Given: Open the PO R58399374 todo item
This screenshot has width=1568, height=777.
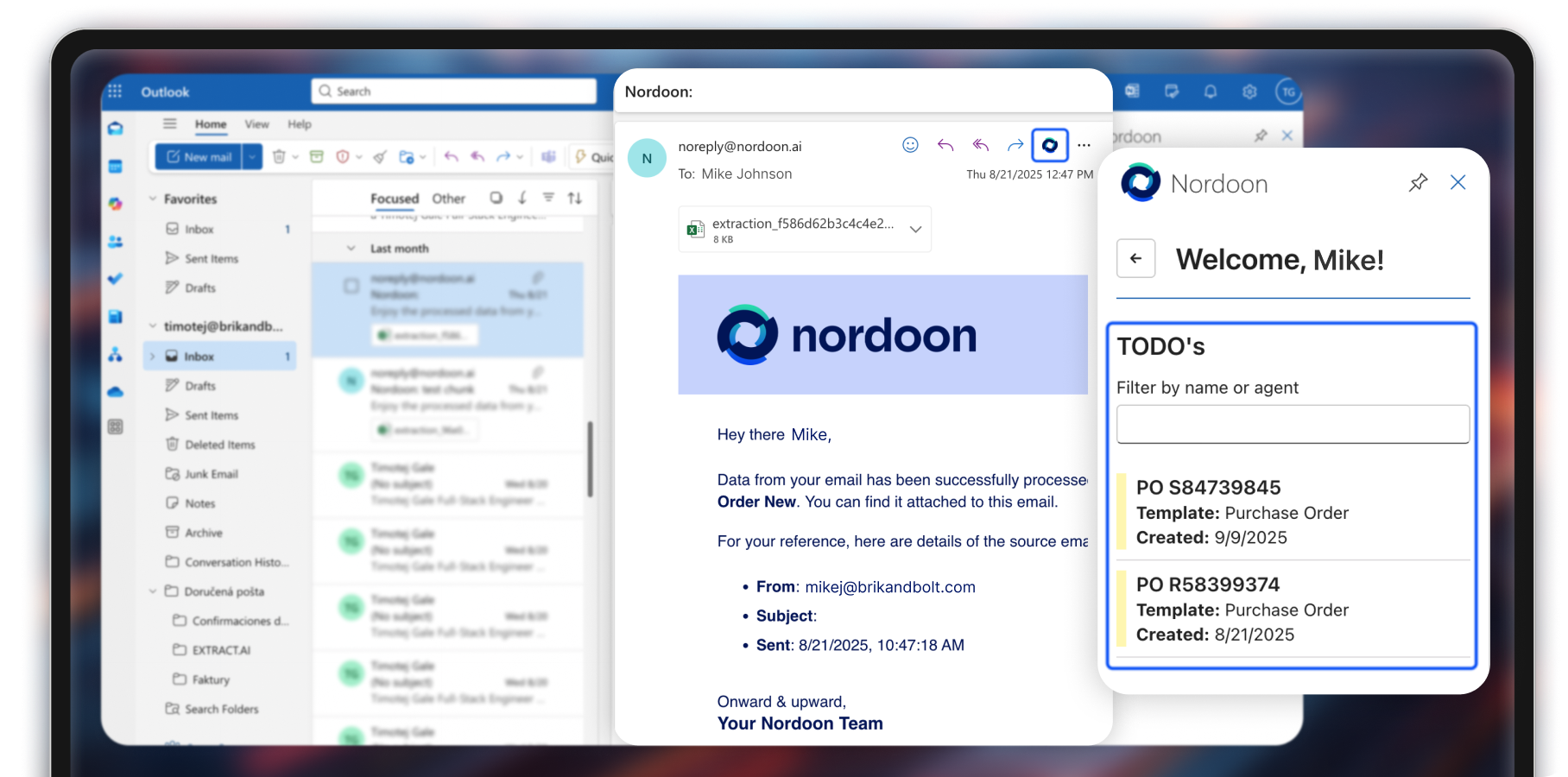Looking at the screenshot, I should click(1293, 610).
